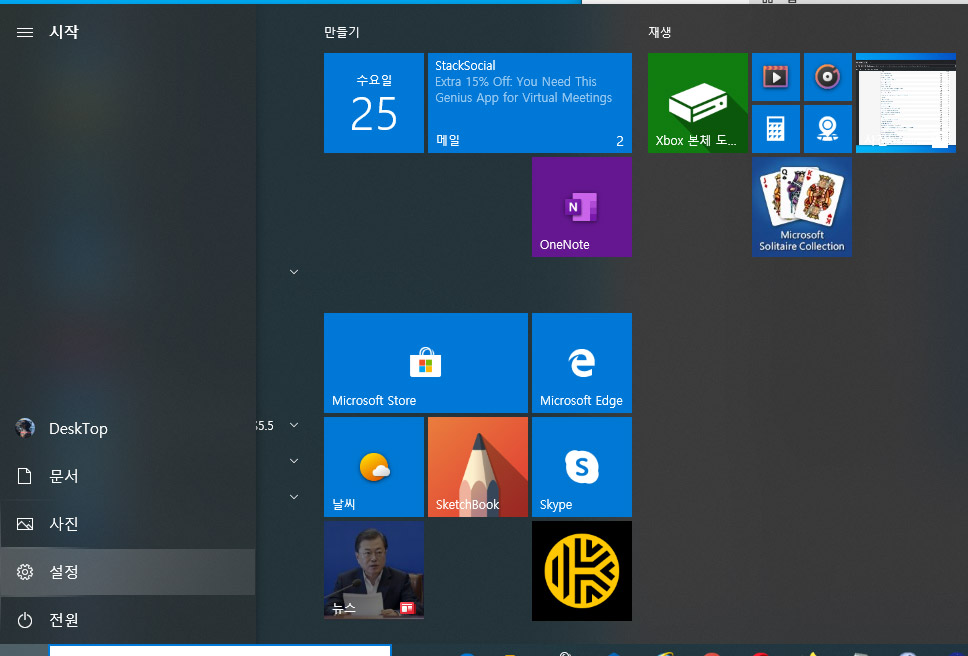The image size is (968, 656).
Task: Open the Skype tile
Action: point(581,467)
